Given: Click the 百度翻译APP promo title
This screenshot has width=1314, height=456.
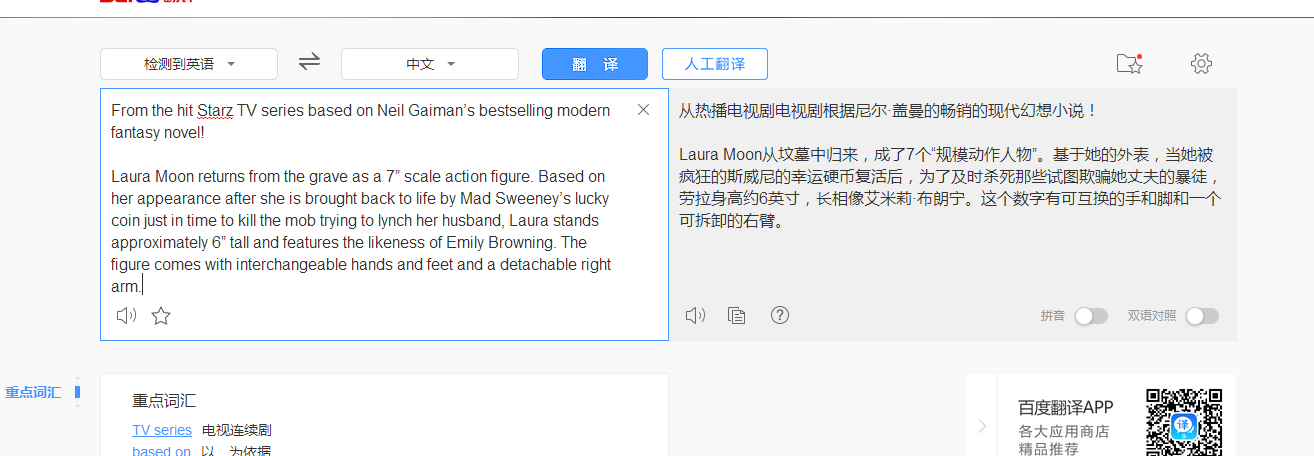Looking at the screenshot, I should click(x=1066, y=407).
